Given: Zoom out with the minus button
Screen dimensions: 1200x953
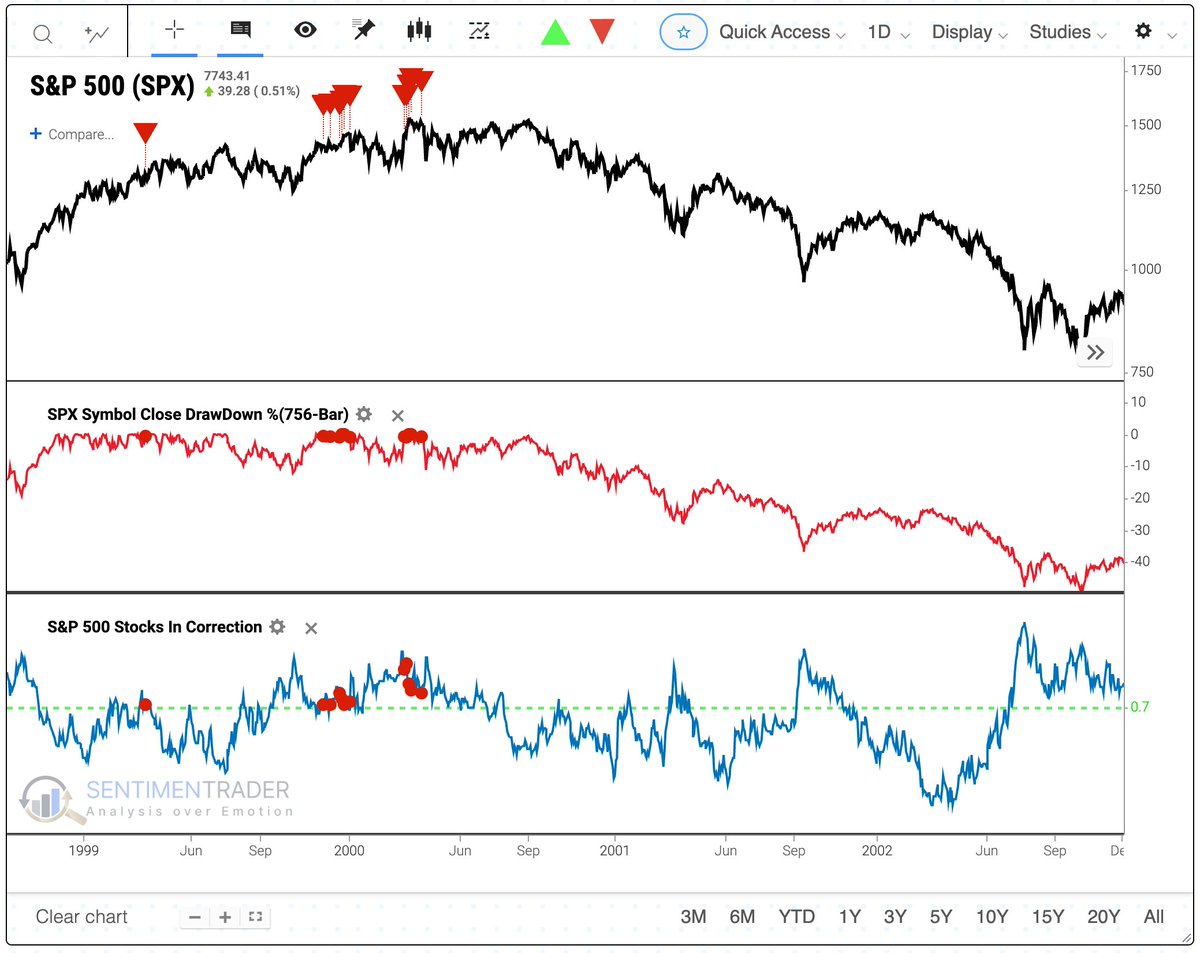Looking at the screenshot, I should coord(195,916).
